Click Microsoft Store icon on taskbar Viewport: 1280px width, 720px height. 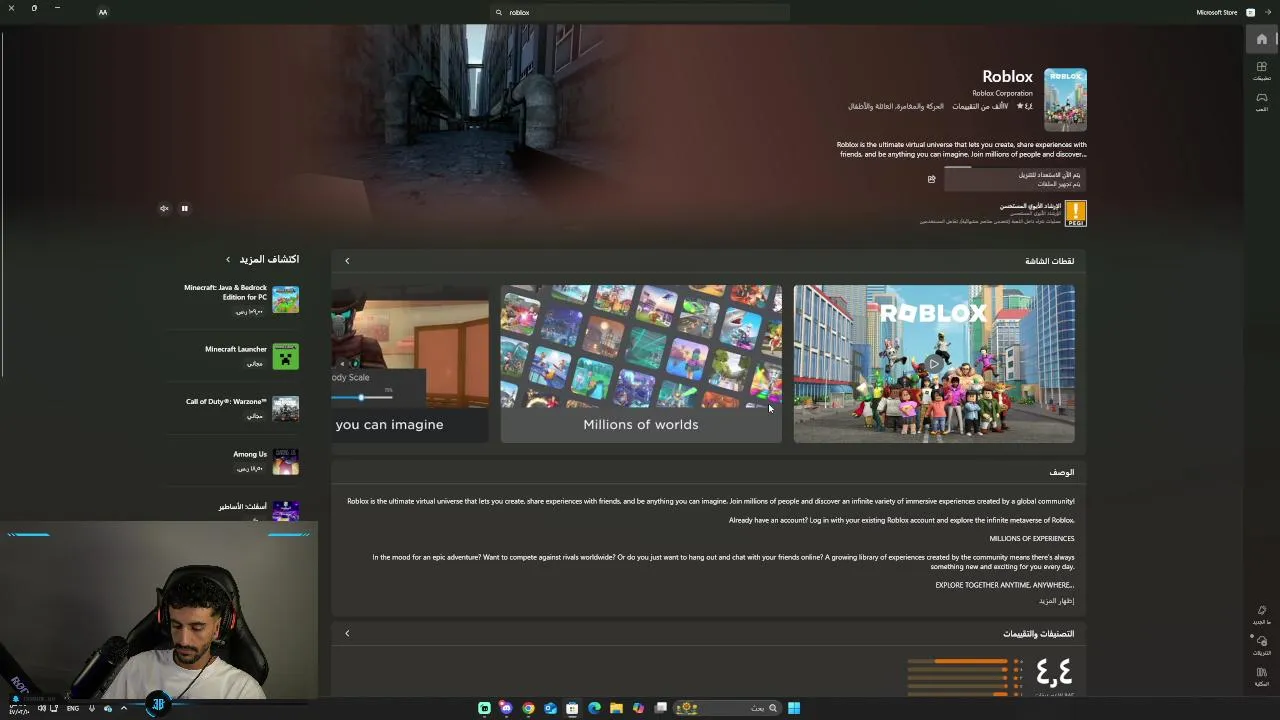(572, 708)
